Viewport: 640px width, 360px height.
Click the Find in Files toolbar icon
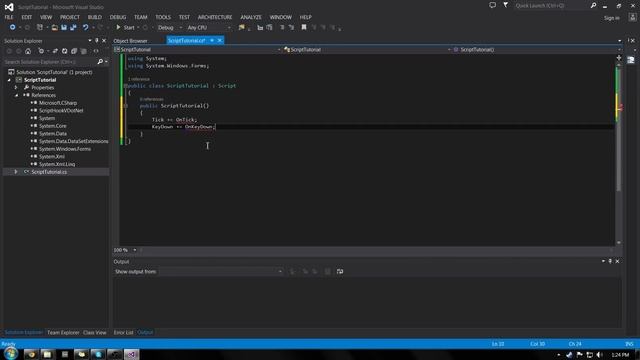coord(242,27)
